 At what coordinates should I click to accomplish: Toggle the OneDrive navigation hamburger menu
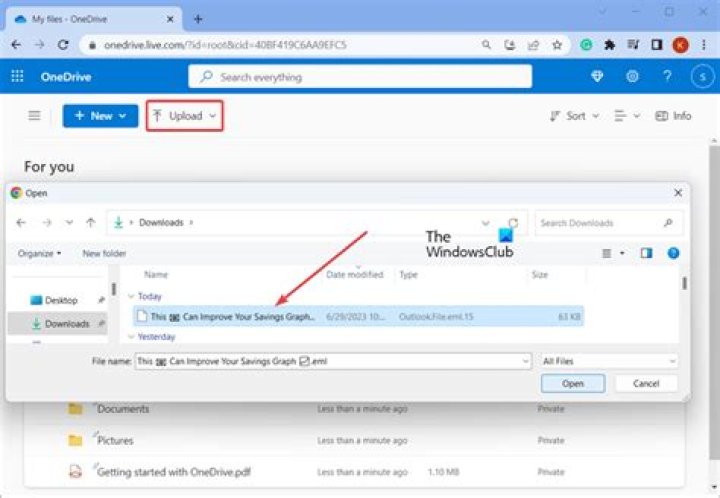34,116
